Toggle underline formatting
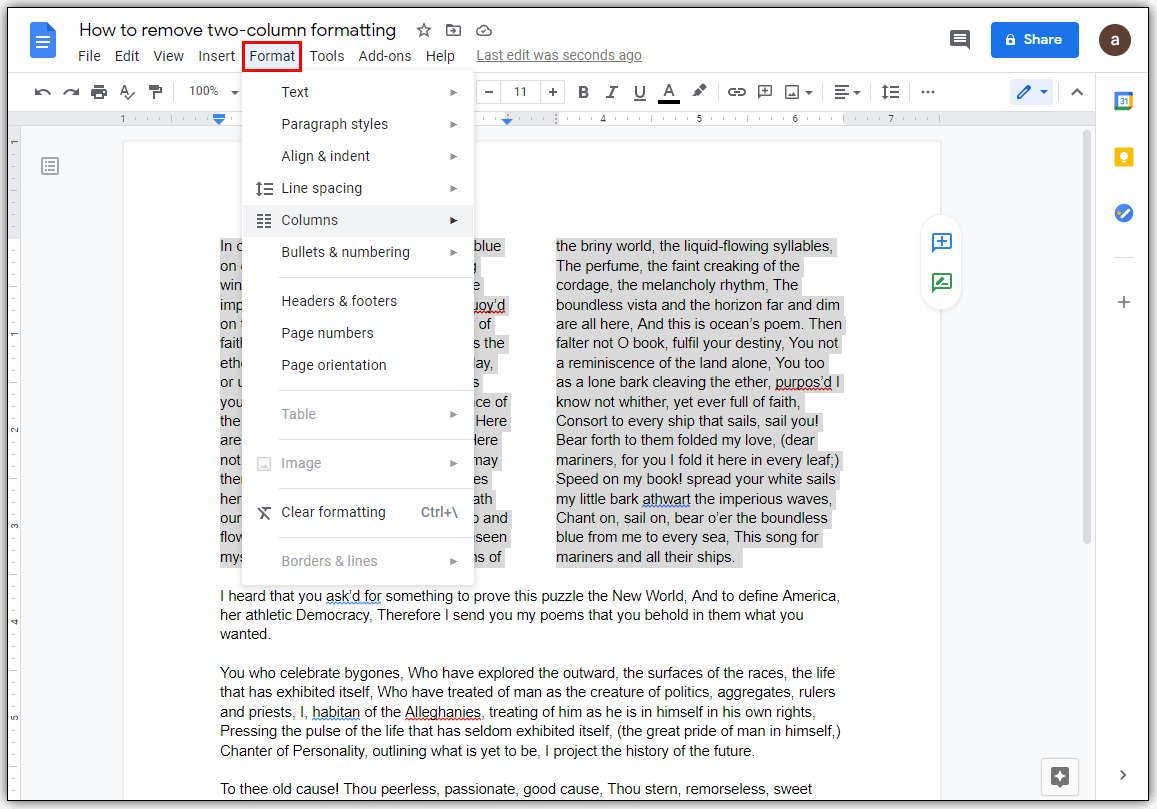Image resolution: width=1157 pixels, height=809 pixels. coord(640,92)
